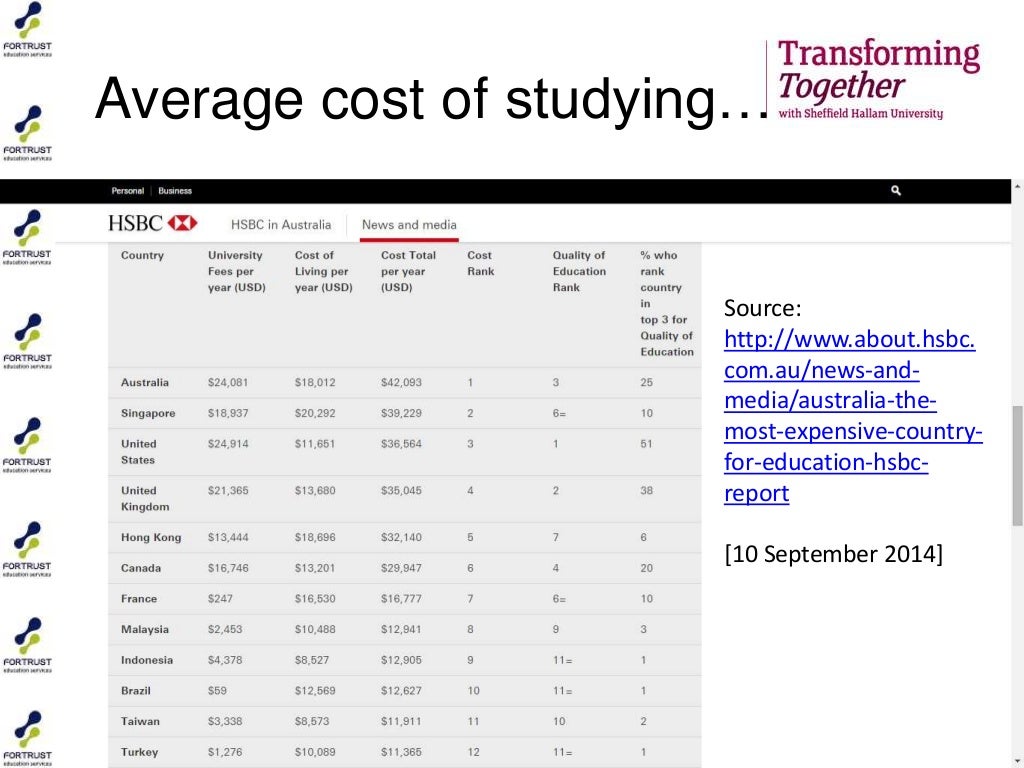Open the Business link in top bar
Image resolution: width=1024 pixels, height=768 pixels.
coord(175,191)
